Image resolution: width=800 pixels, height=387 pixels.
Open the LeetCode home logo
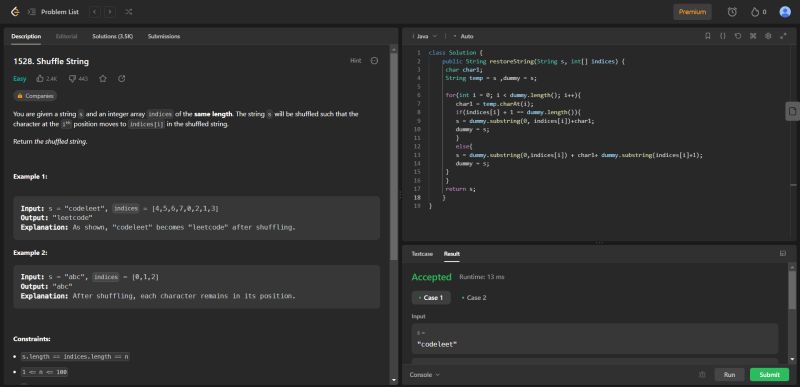pos(15,12)
